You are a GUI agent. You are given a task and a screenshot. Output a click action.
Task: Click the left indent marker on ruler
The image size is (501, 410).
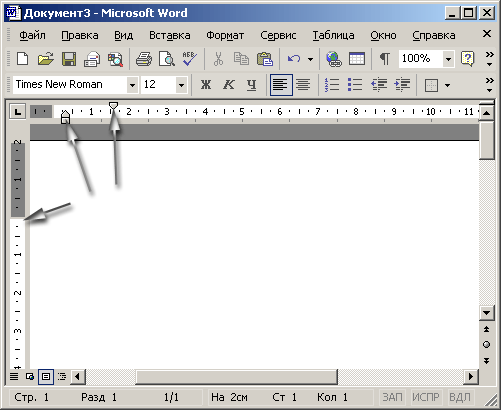click(x=65, y=120)
